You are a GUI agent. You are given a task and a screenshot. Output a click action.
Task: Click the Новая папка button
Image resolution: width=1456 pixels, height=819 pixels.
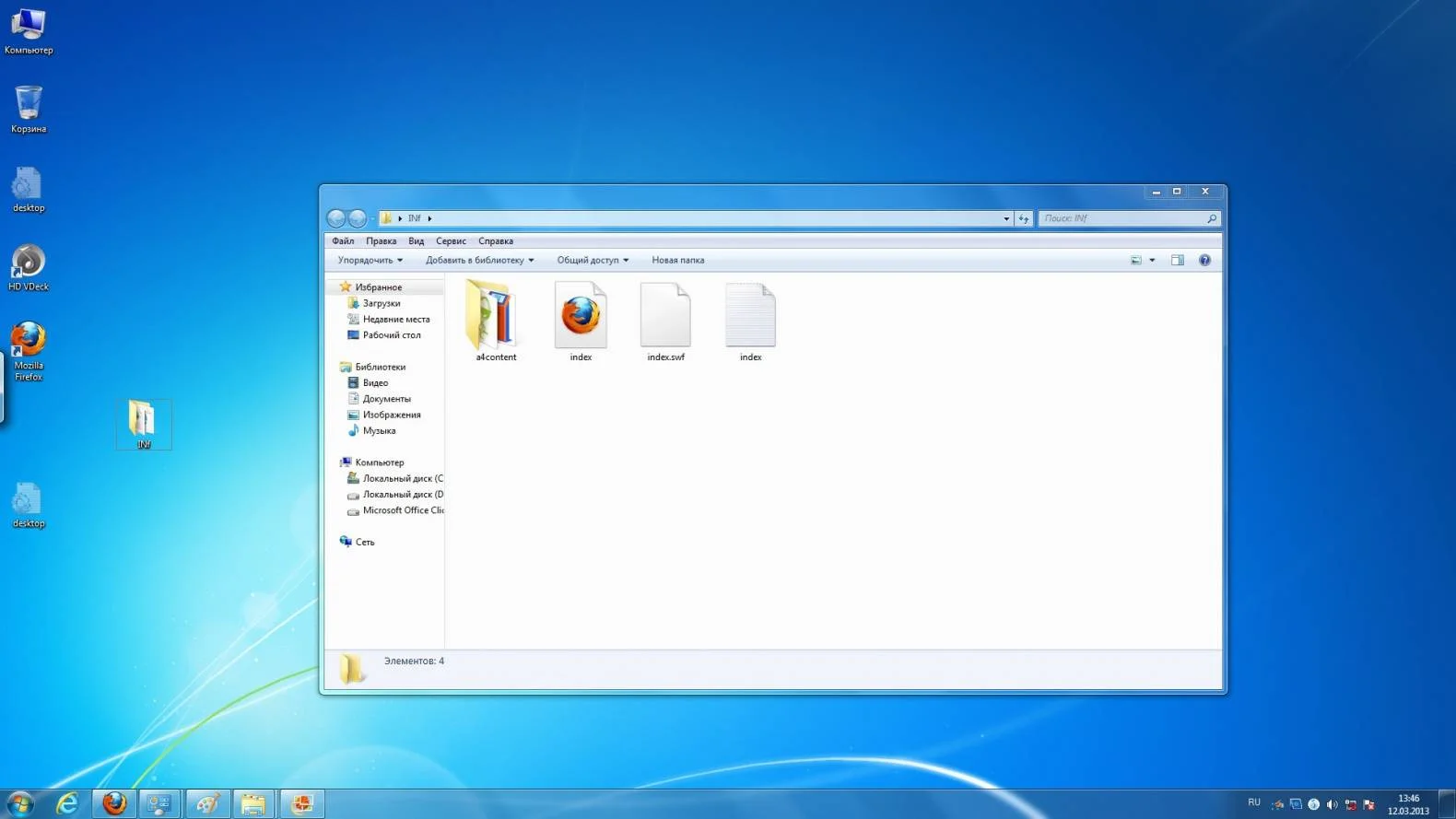coord(677,261)
